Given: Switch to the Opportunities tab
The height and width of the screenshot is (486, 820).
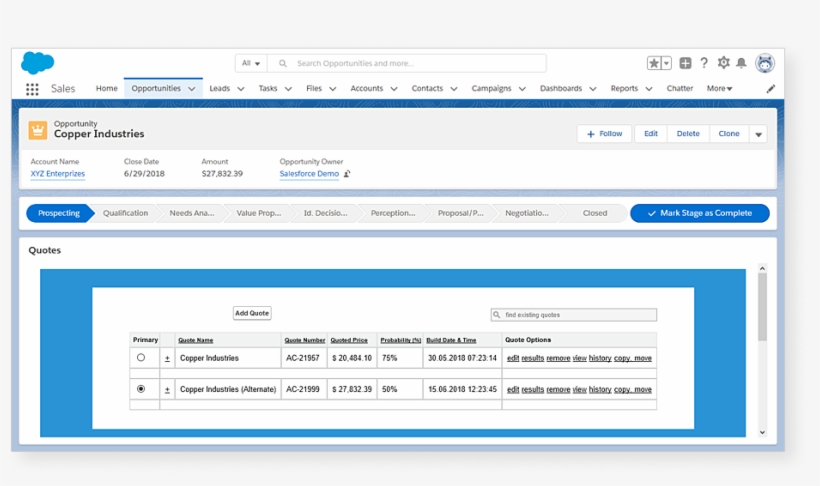Looking at the screenshot, I should [x=156, y=88].
